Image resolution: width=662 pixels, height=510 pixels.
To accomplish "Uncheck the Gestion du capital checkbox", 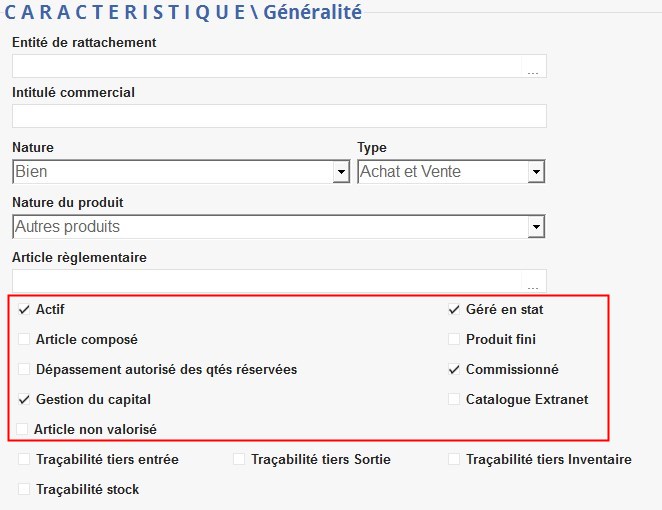I will [x=25, y=400].
